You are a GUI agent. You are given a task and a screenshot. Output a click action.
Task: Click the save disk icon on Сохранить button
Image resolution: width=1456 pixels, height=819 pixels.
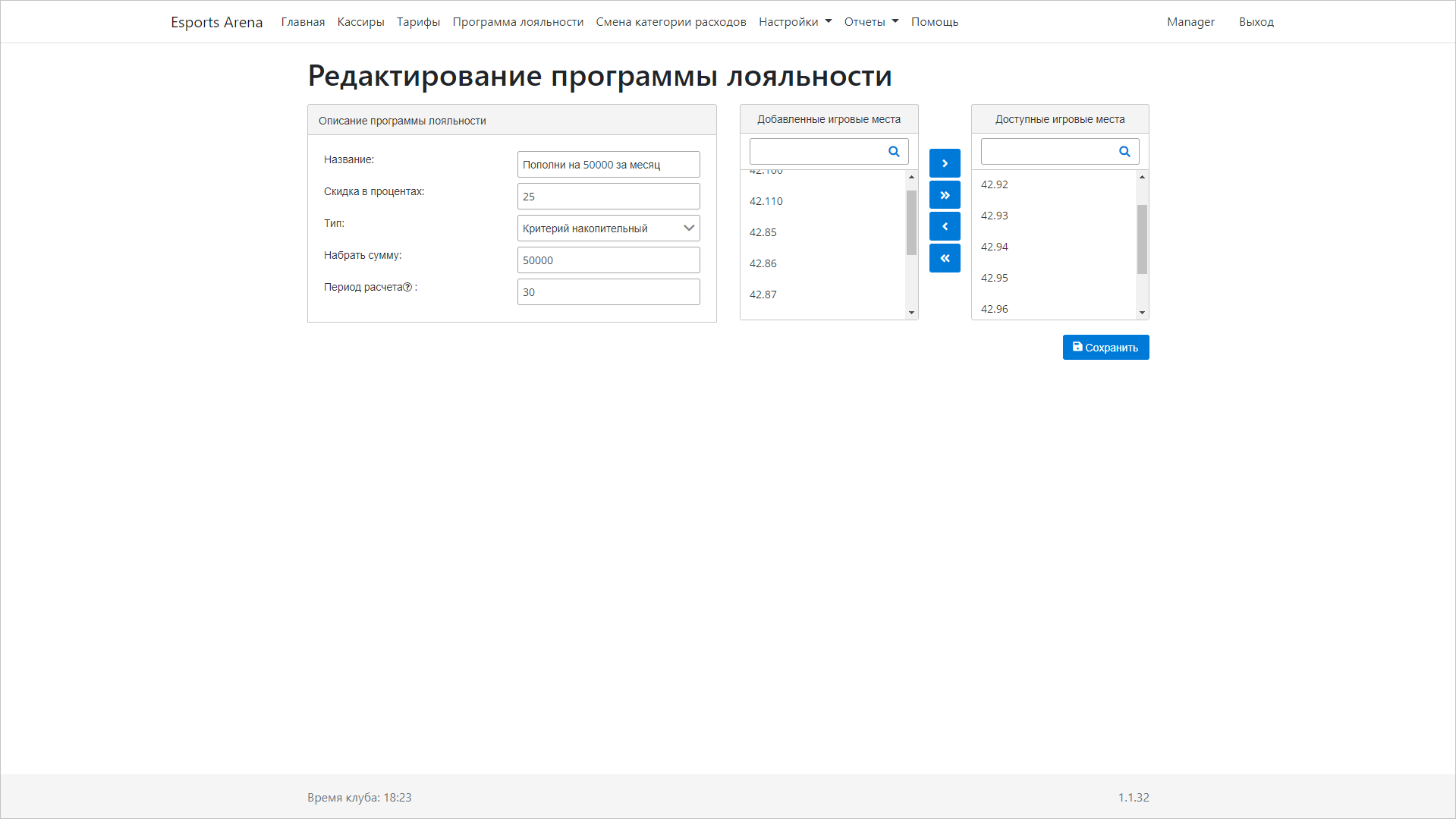[1078, 347]
